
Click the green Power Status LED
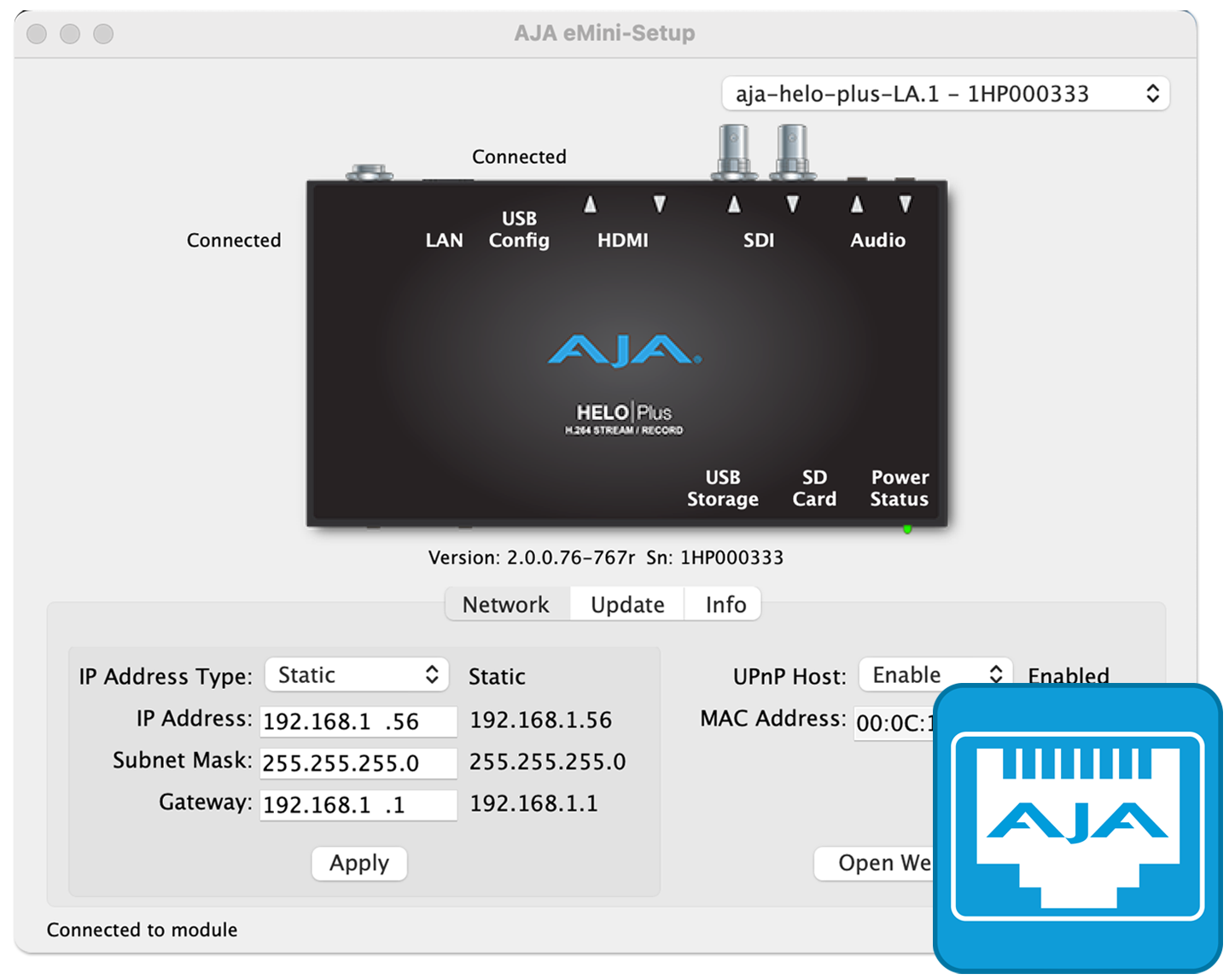click(x=907, y=529)
